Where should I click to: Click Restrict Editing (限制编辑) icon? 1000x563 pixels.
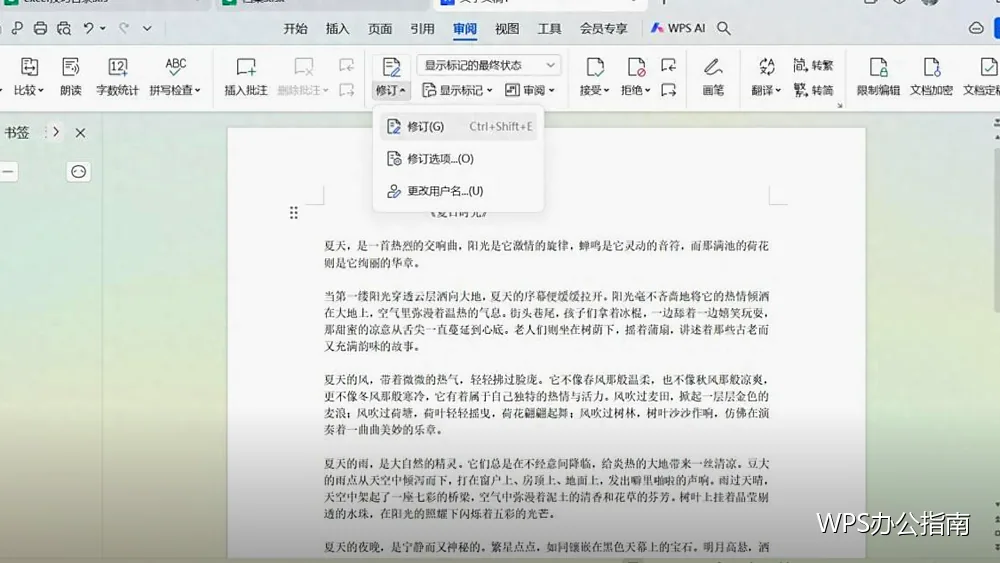click(x=878, y=67)
